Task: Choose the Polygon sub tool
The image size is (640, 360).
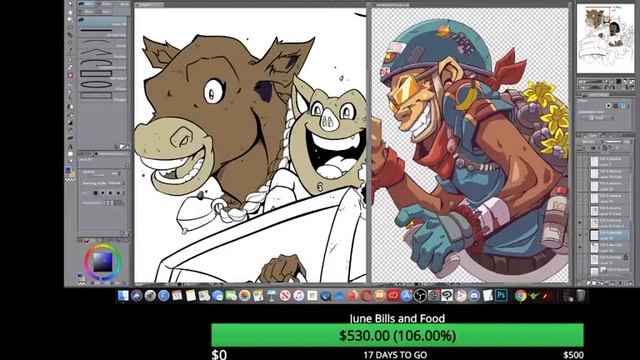Action: 103,96
